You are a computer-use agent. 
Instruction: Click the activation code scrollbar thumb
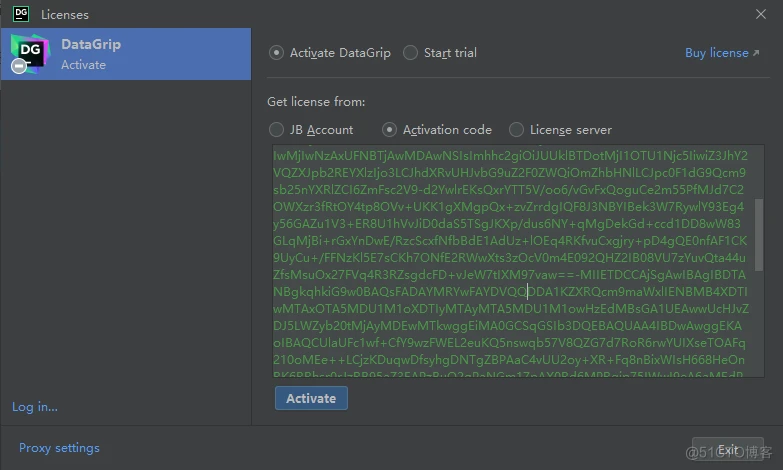[x=758, y=233]
